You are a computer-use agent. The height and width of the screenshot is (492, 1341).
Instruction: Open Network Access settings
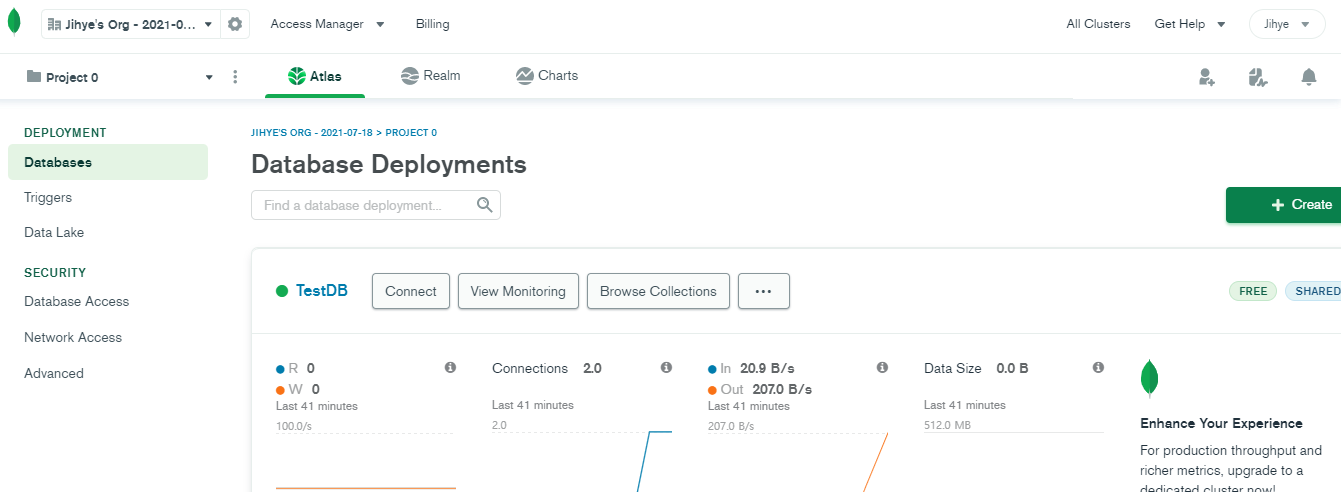[73, 338]
